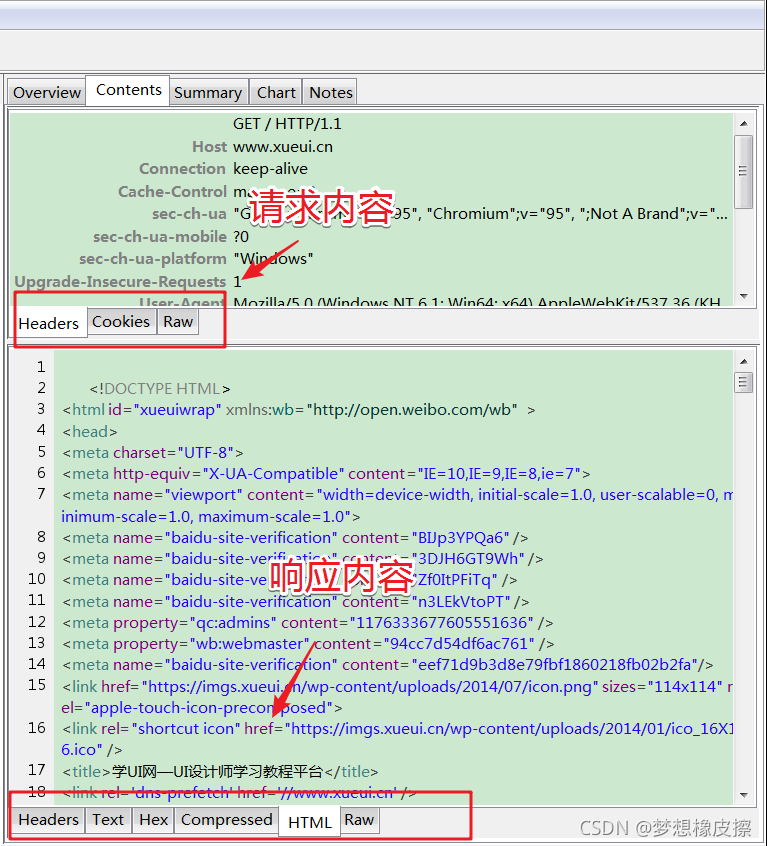
Task: Open the Summary tab
Action: pos(208,92)
